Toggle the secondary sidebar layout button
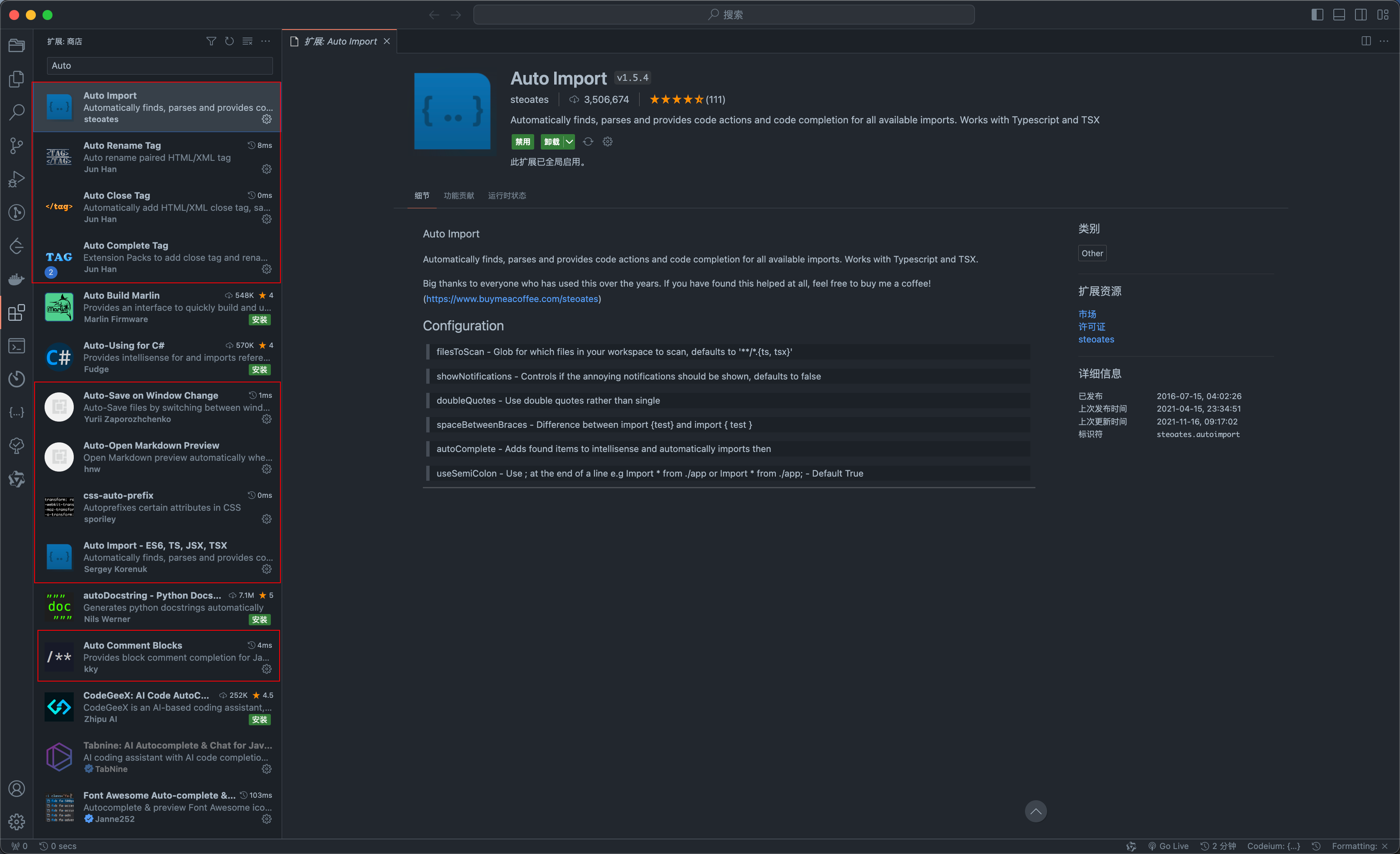This screenshot has height=854, width=1400. 1360,15
